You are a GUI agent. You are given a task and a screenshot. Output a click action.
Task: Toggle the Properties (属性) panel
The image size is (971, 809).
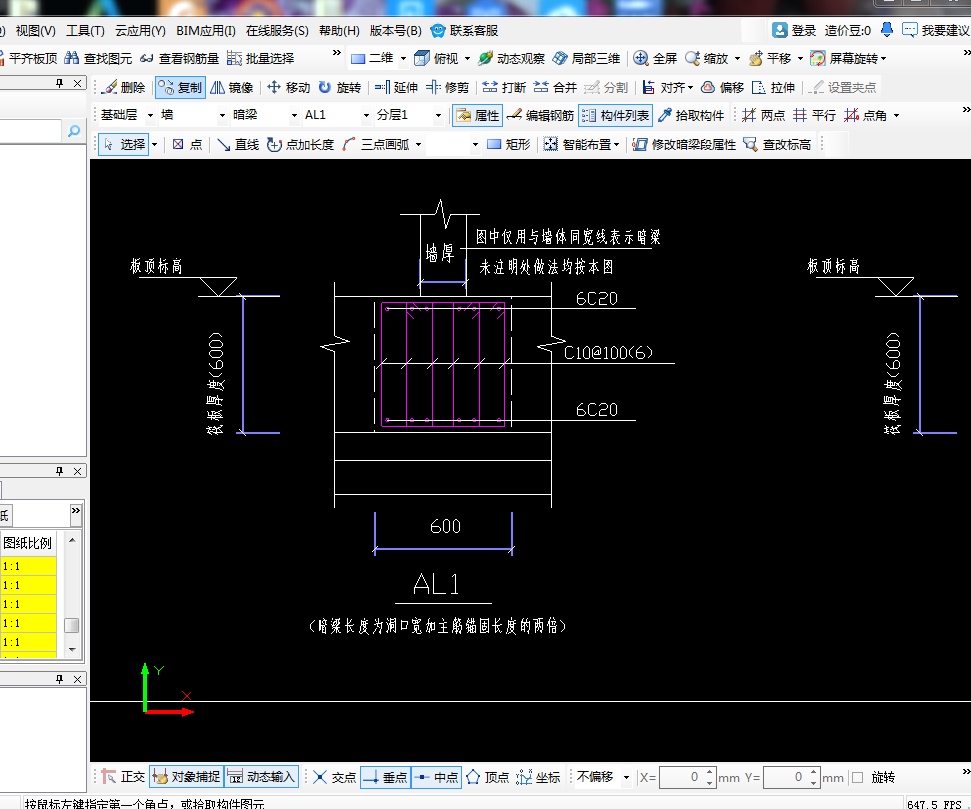click(477, 115)
